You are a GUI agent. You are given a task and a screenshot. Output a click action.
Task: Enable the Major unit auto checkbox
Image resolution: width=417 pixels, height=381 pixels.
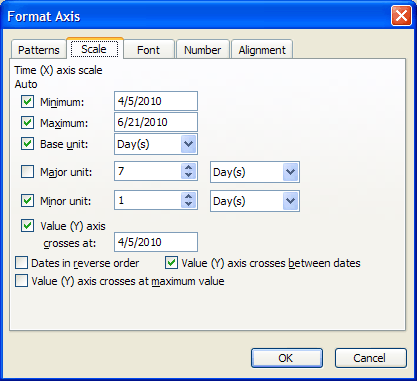(27, 172)
